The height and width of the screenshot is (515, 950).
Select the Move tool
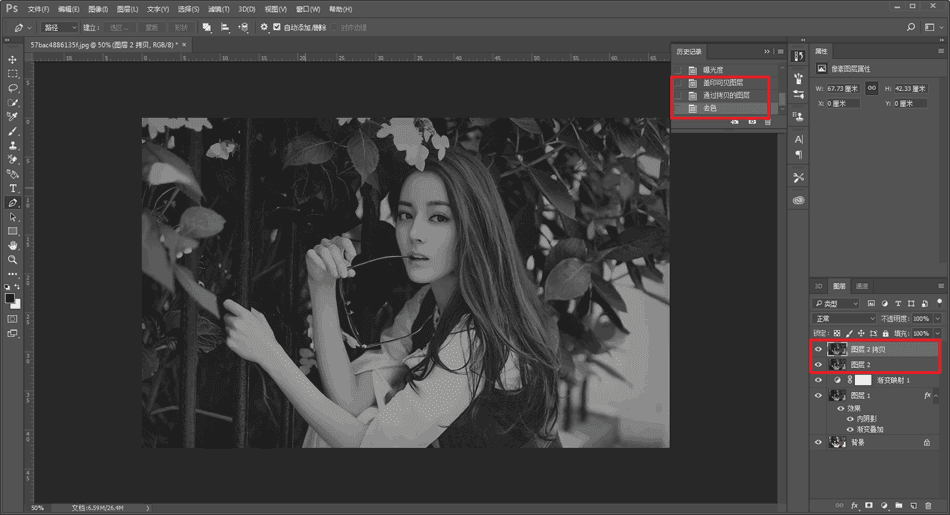[13, 59]
